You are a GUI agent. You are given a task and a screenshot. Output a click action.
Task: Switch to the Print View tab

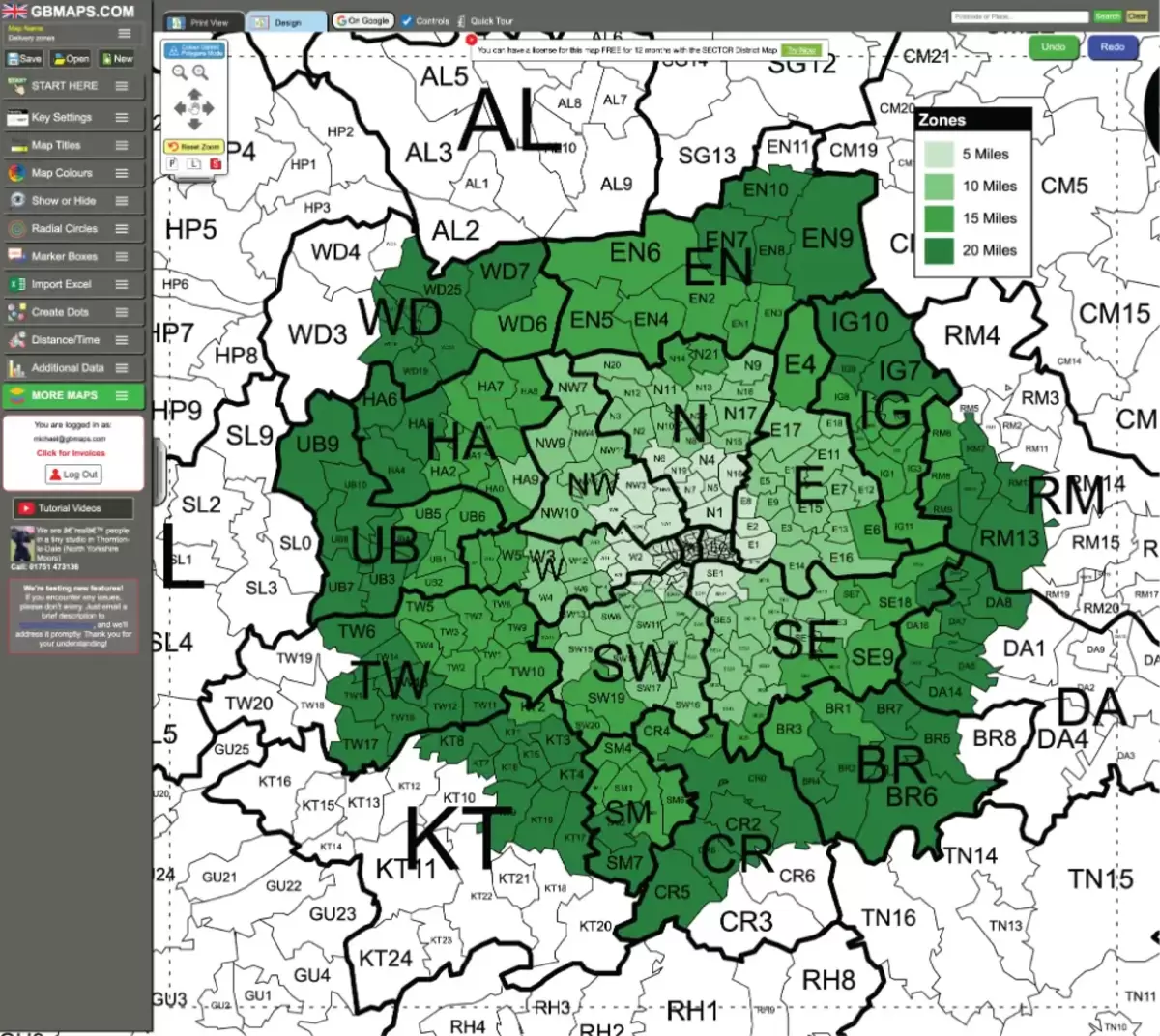[202, 21]
